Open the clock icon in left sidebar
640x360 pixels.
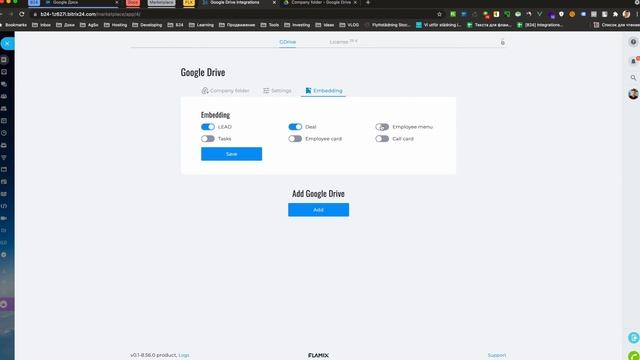tap(4, 133)
